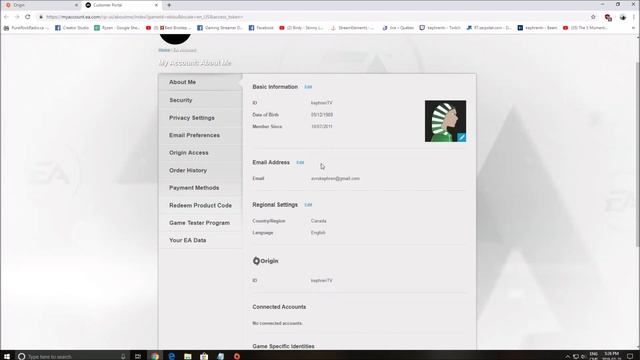Click the Windows Start button
640x360 pixels.
click(x=7, y=356)
